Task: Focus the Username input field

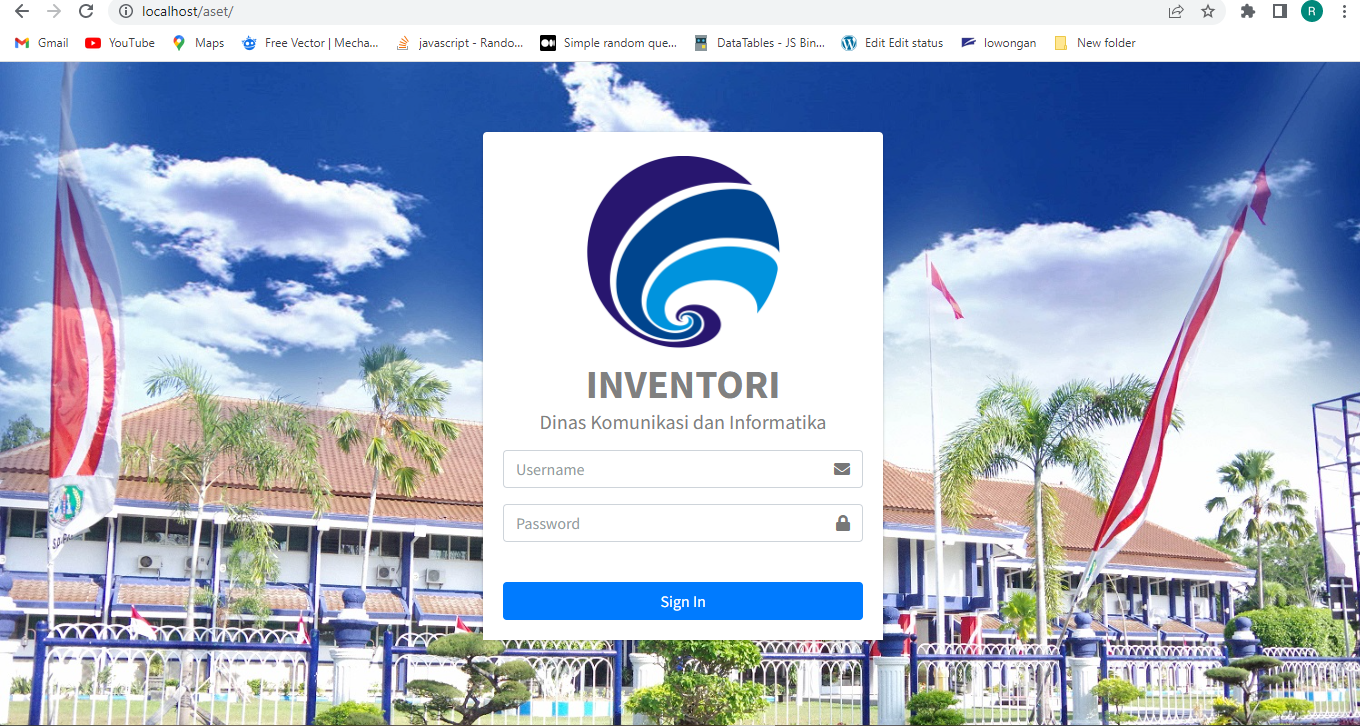Action: coord(665,469)
